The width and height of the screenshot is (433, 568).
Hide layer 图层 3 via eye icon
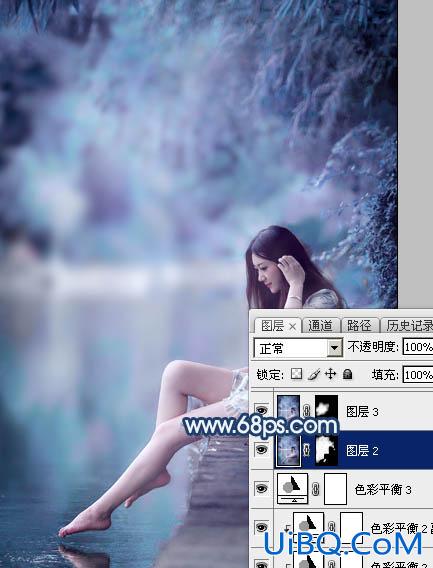coord(261,410)
